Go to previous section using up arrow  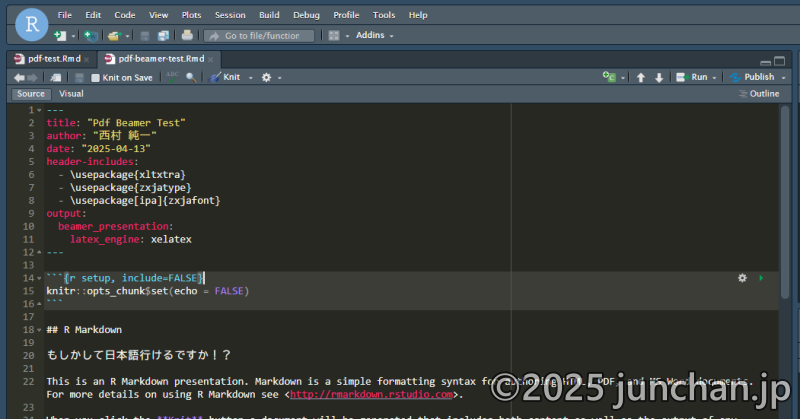click(x=641, y=78)
